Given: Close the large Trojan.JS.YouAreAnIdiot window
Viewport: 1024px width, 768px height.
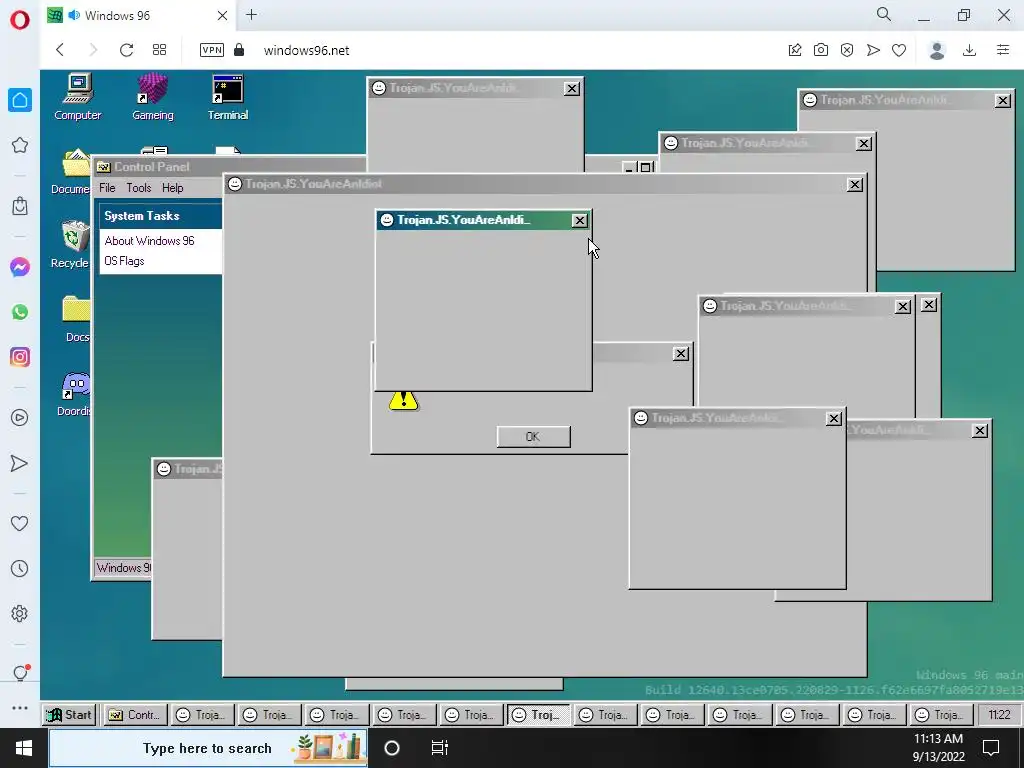Looking at the screenshot, I should 855,185.
